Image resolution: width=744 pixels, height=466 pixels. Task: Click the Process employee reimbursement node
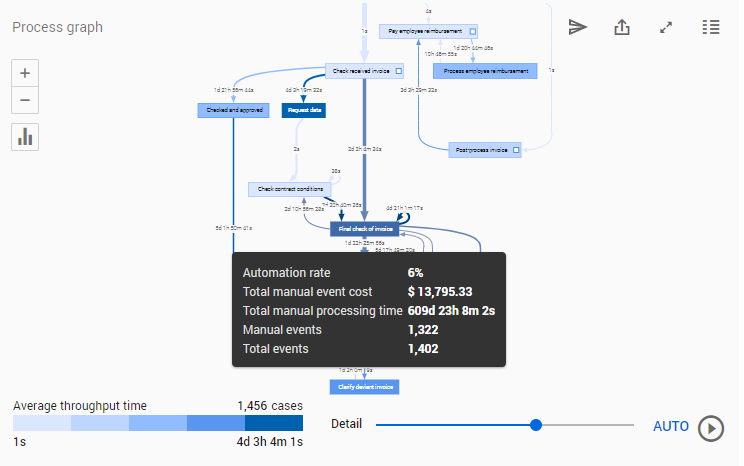pyautogui.click(x=485, y=71)
